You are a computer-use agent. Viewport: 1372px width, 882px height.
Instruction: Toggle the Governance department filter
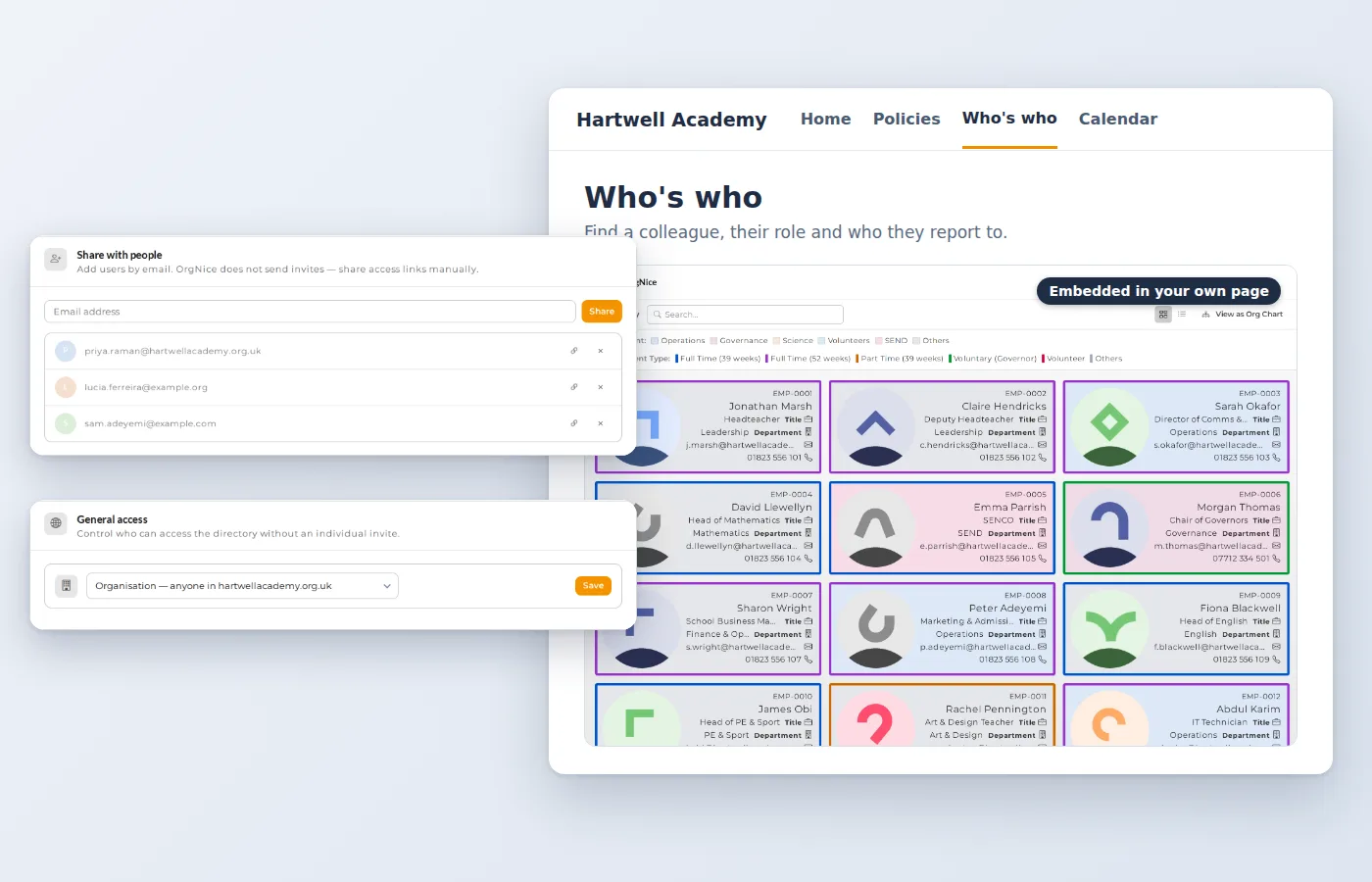pos(739,341)
